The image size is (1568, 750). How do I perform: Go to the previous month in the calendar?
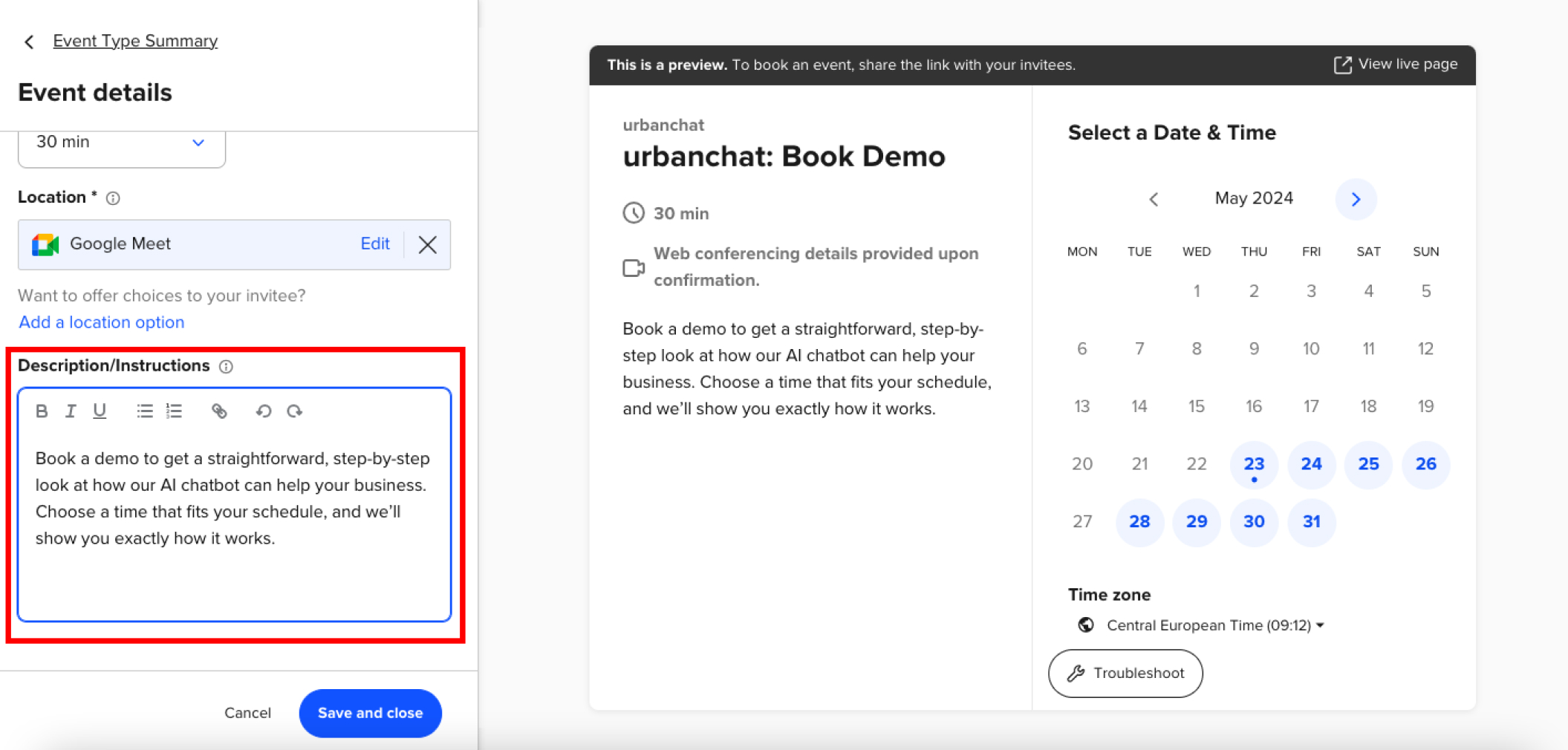pyautogui.click(x=1154, y=199)
